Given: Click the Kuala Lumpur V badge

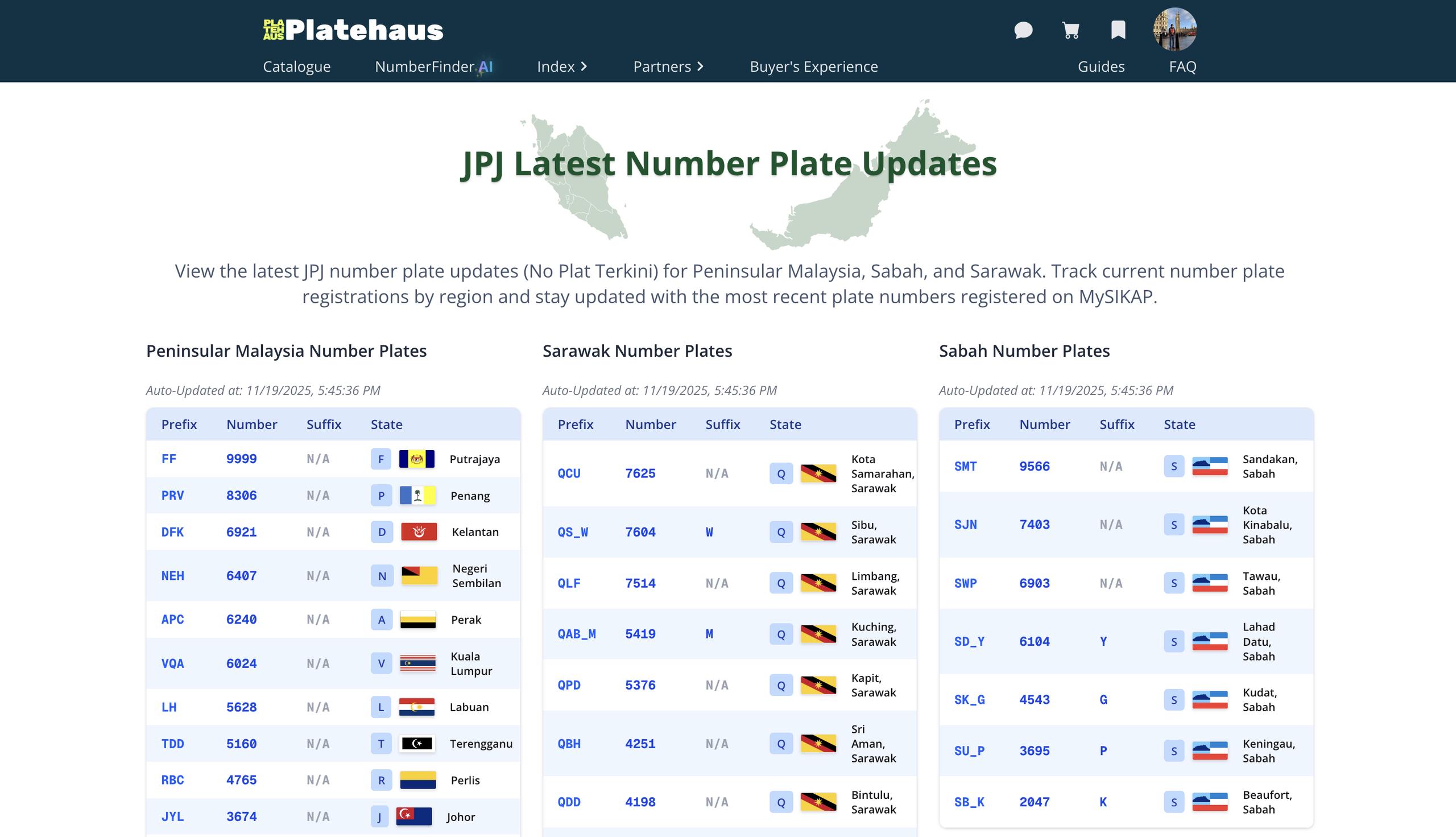Looking at the screenshot, I should tap(381, 663).
